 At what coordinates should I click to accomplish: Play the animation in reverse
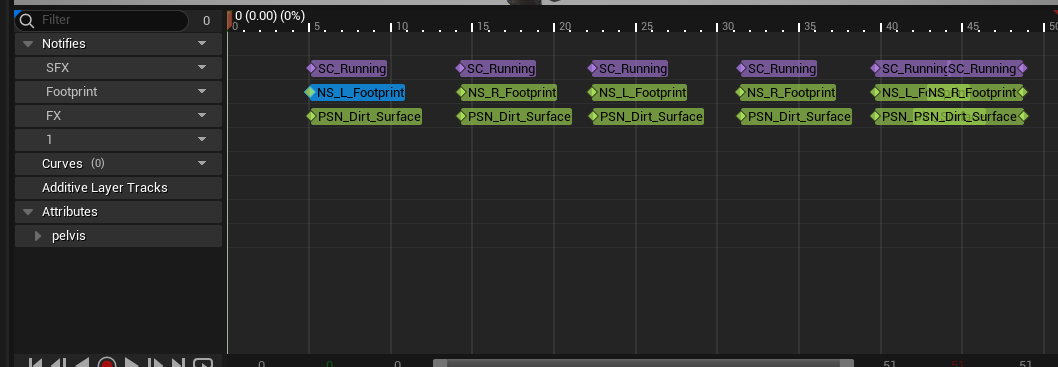coord(82,364)
